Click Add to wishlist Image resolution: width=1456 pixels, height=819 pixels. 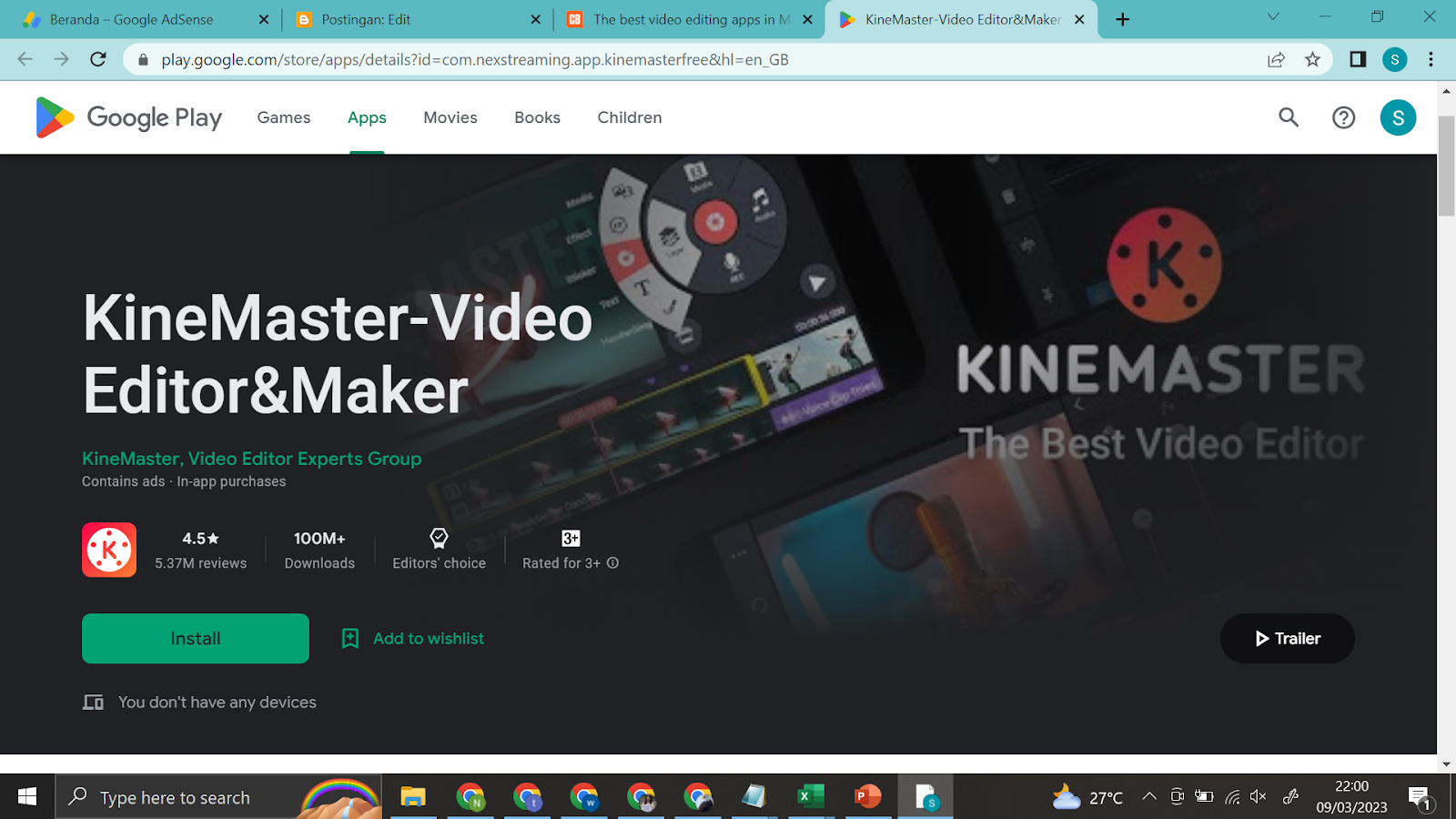click(x=413, y=639)
